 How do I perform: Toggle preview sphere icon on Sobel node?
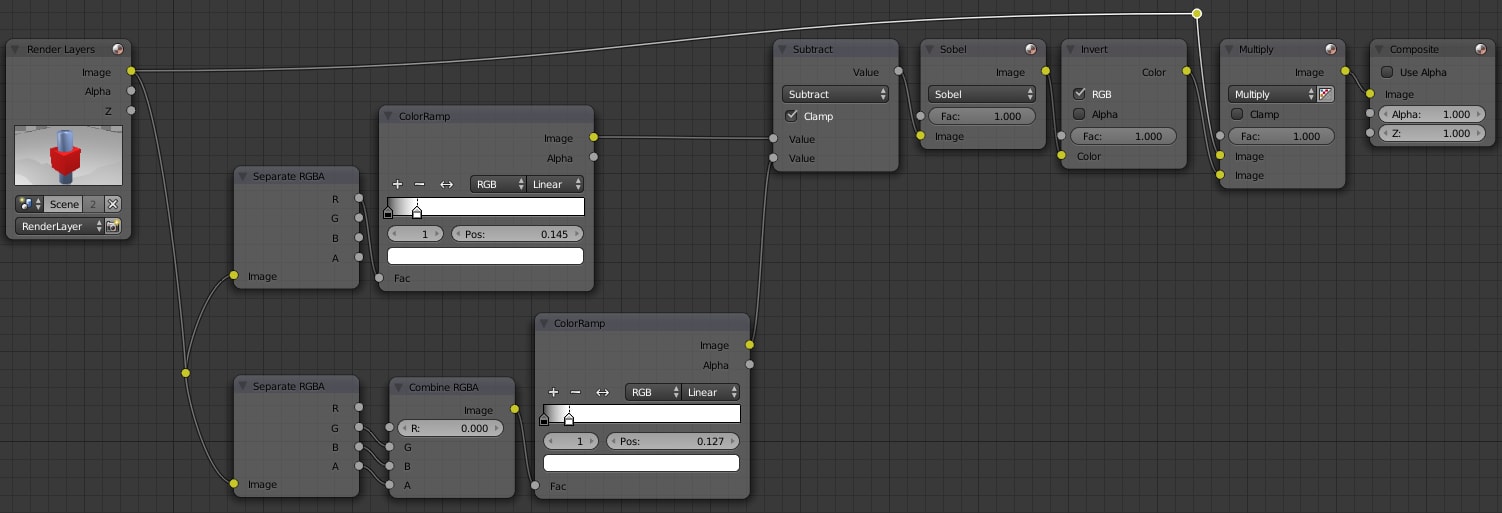coord(1031,49)
